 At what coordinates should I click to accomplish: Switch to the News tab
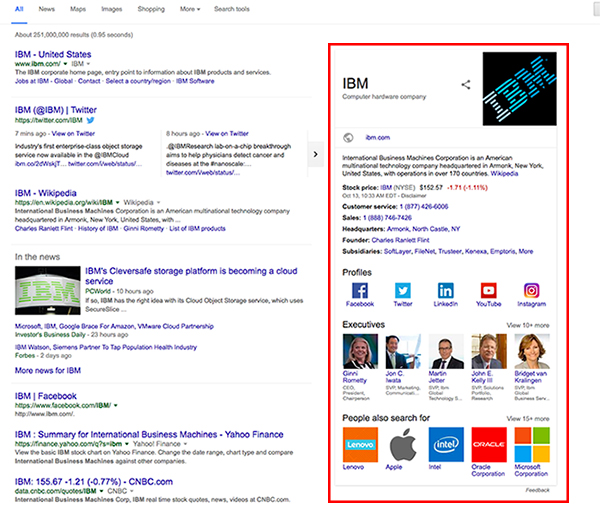[47, 9]
